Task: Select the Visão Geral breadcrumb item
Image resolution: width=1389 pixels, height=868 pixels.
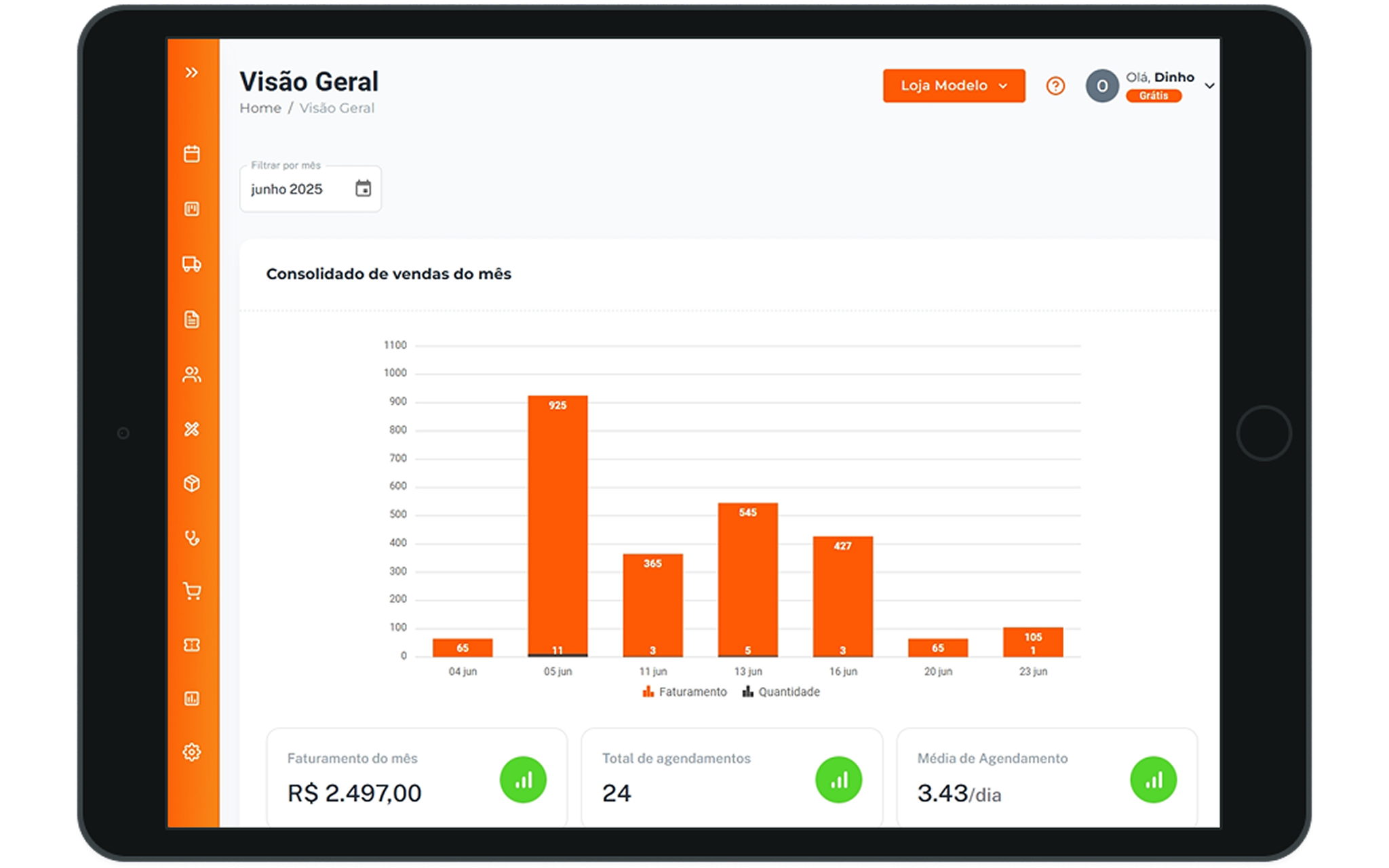Action: (336, 107)
